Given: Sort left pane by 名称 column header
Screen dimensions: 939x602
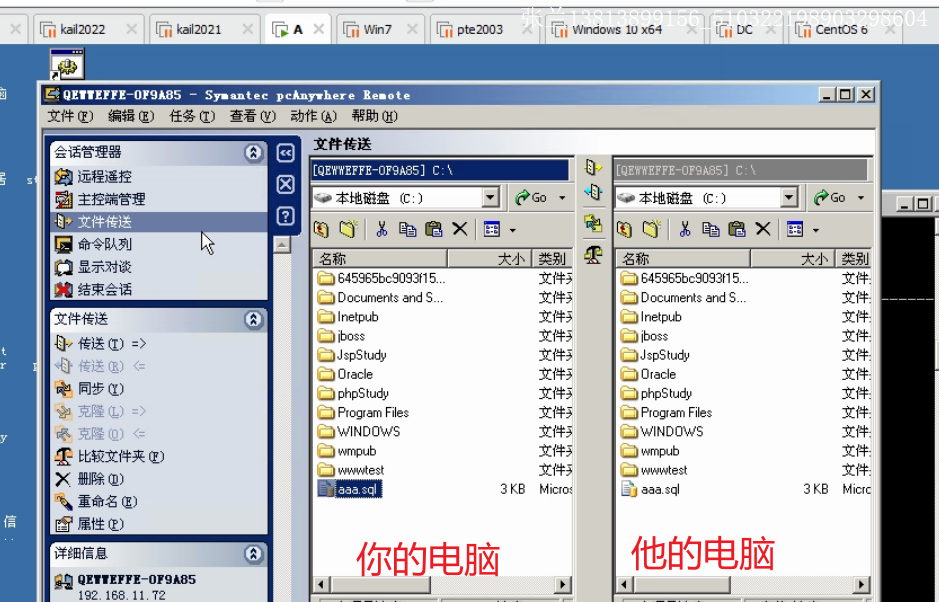Looking at the screenshot, I should click(x=380, y=259).
